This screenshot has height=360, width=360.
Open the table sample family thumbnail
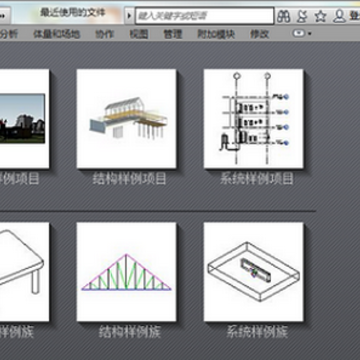(x=25, y=272)
